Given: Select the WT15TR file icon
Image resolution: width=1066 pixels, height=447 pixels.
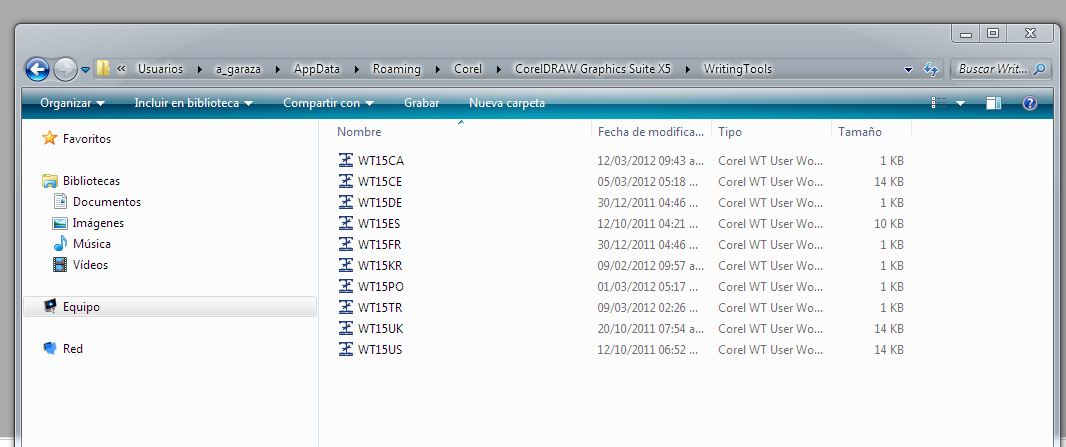Looking at the screenshot, I should (346, 308).
